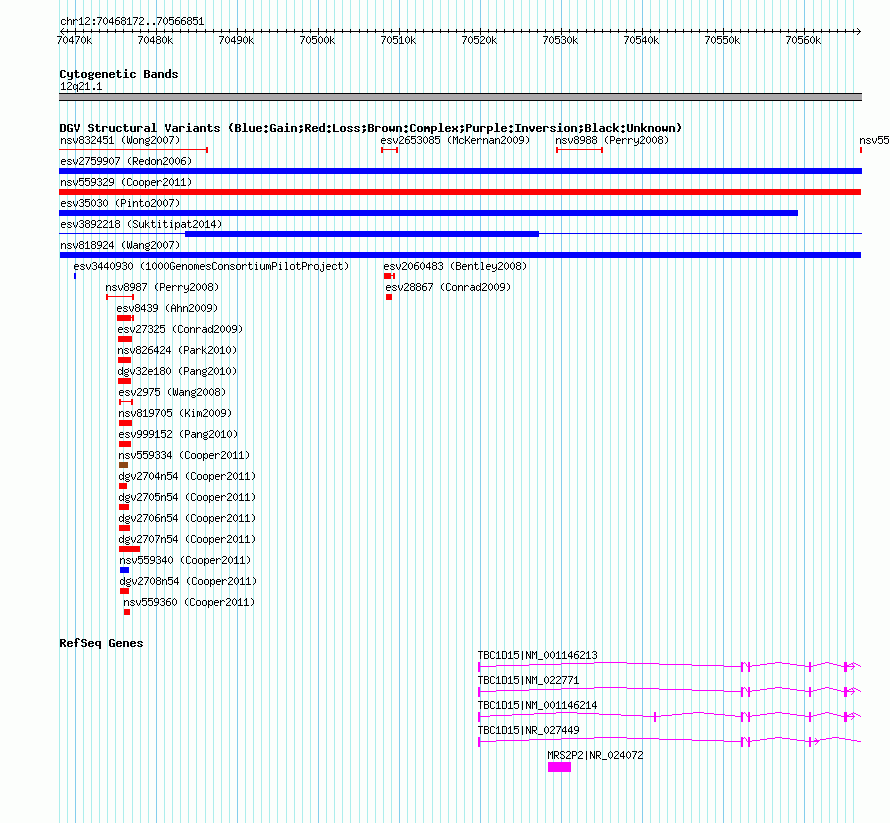Click esv999152 (Pang2010) variant label
The image size is (890, 823).
[x=178, y=434]
